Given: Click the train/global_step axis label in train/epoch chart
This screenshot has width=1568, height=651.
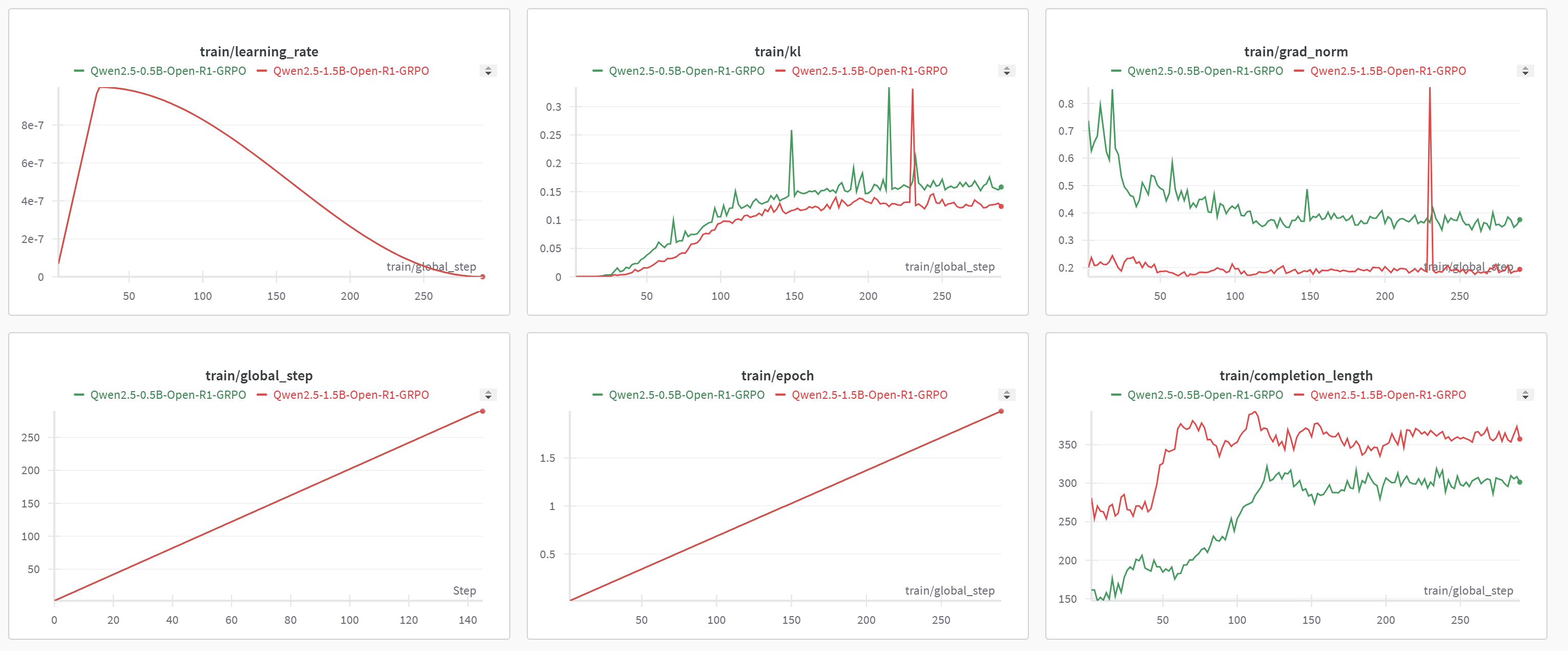Looking at the screenshot, I should pyautogui.click(x=950, y=591).
